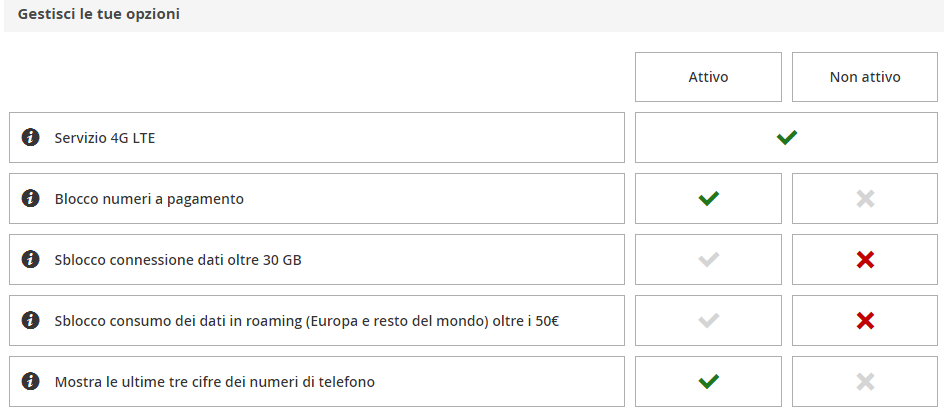This screenshot has width=945, height=417.
Task: Click the Non attivo column header
Action: tap(865, 77)
